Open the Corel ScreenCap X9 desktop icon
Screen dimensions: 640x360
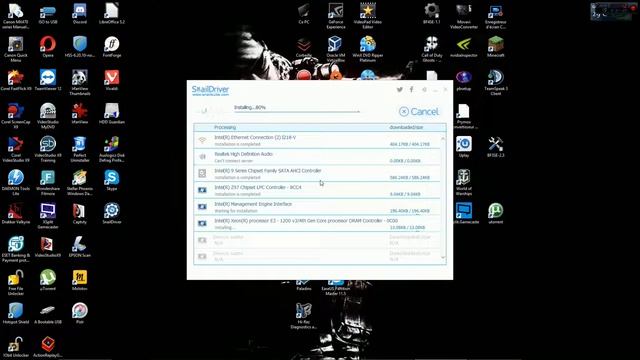point(16,116)
